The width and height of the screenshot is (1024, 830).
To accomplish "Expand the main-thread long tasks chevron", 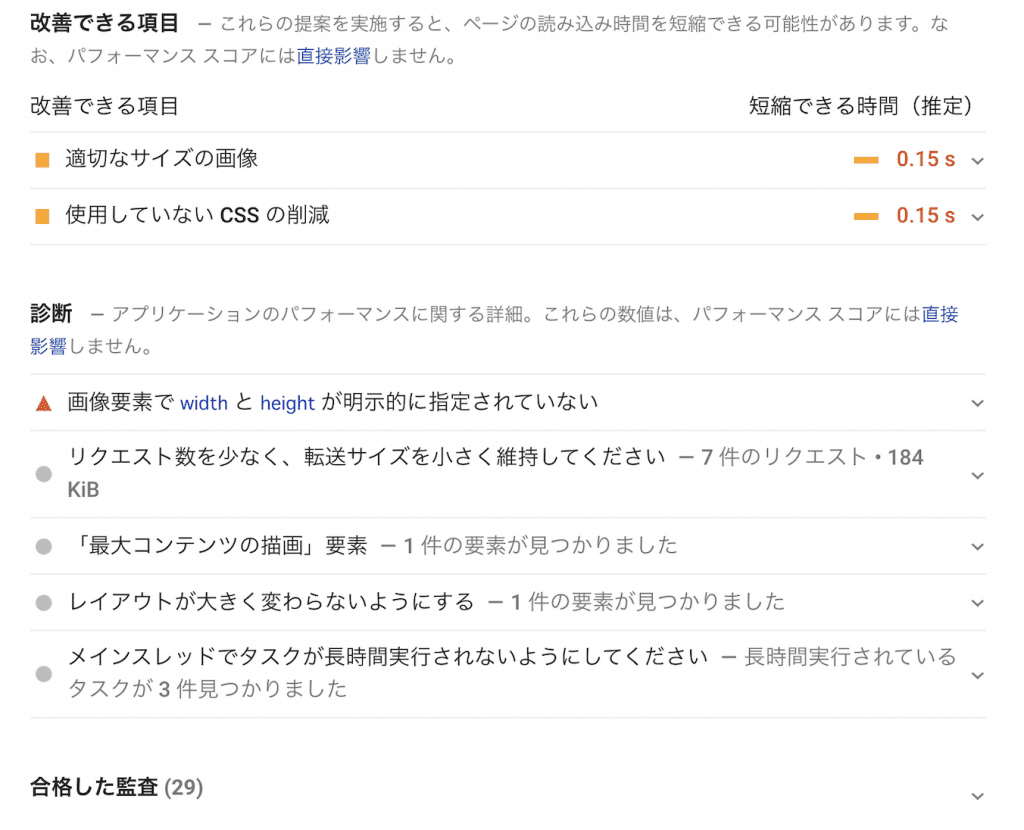I will click(977, 675).
